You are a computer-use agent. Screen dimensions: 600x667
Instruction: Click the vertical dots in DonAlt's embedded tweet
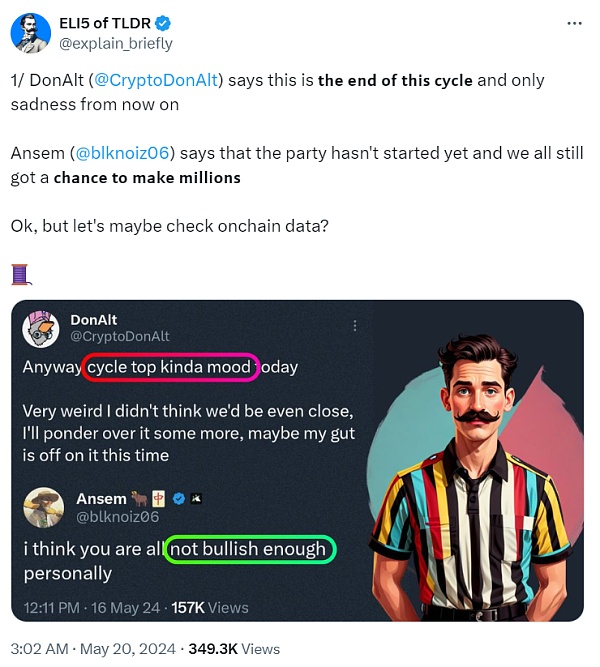pyautogui.click(x=353, y=326)
